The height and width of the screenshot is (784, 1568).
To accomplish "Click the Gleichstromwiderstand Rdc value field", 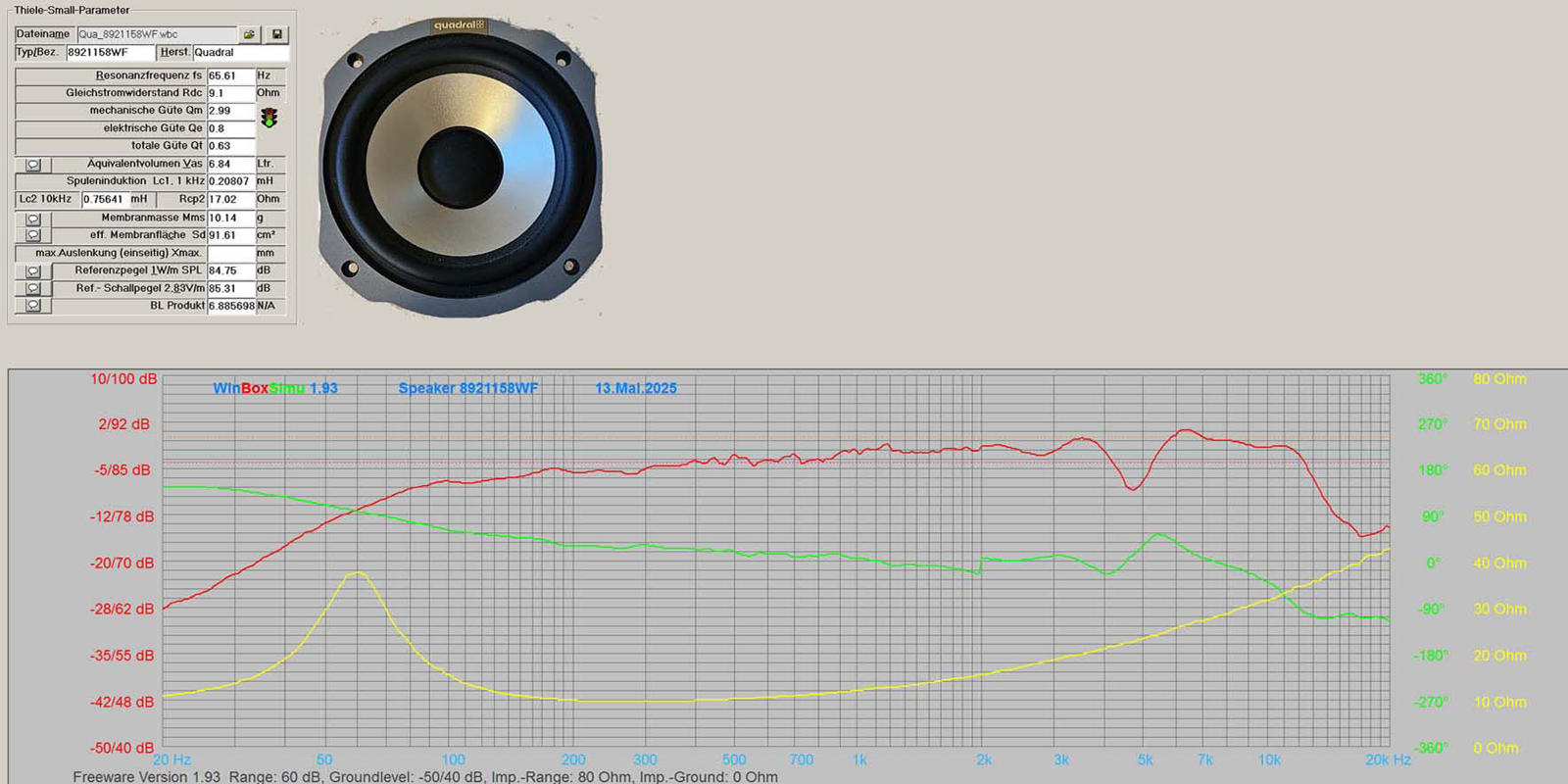I will (230, 93).
